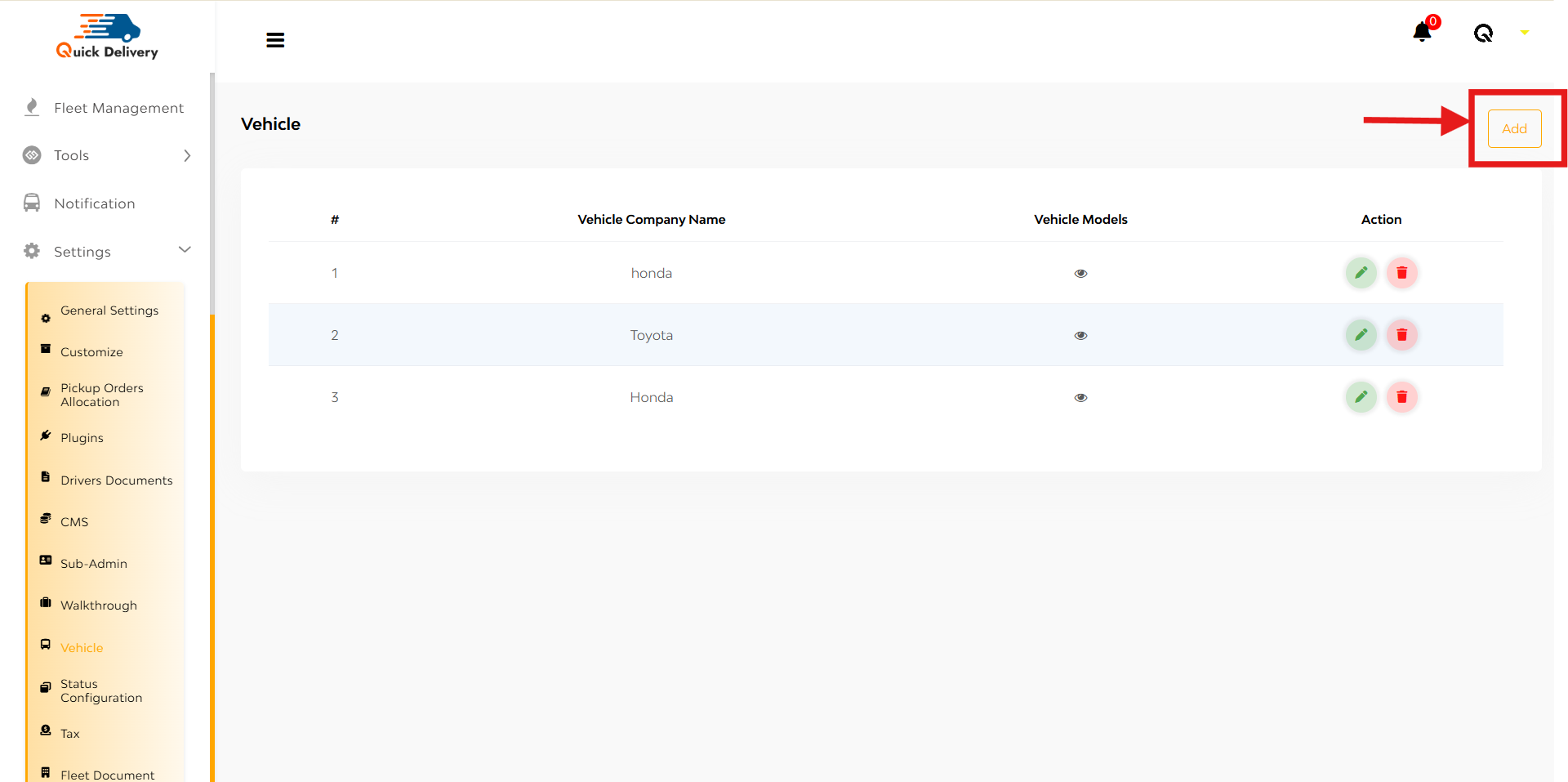Click the Vehicle page title
The image size is (1568, 782).
270,124
